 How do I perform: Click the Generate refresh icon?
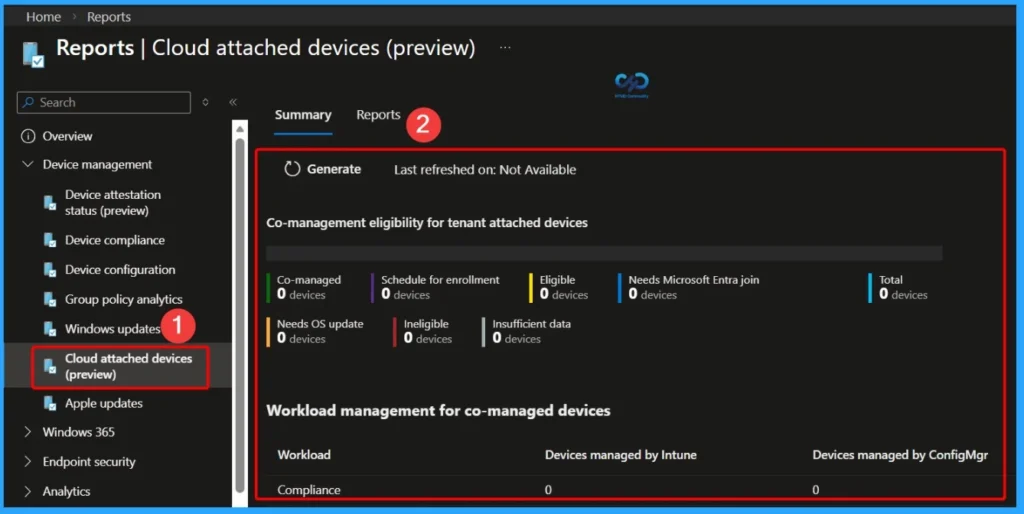(x=292, y=169)
